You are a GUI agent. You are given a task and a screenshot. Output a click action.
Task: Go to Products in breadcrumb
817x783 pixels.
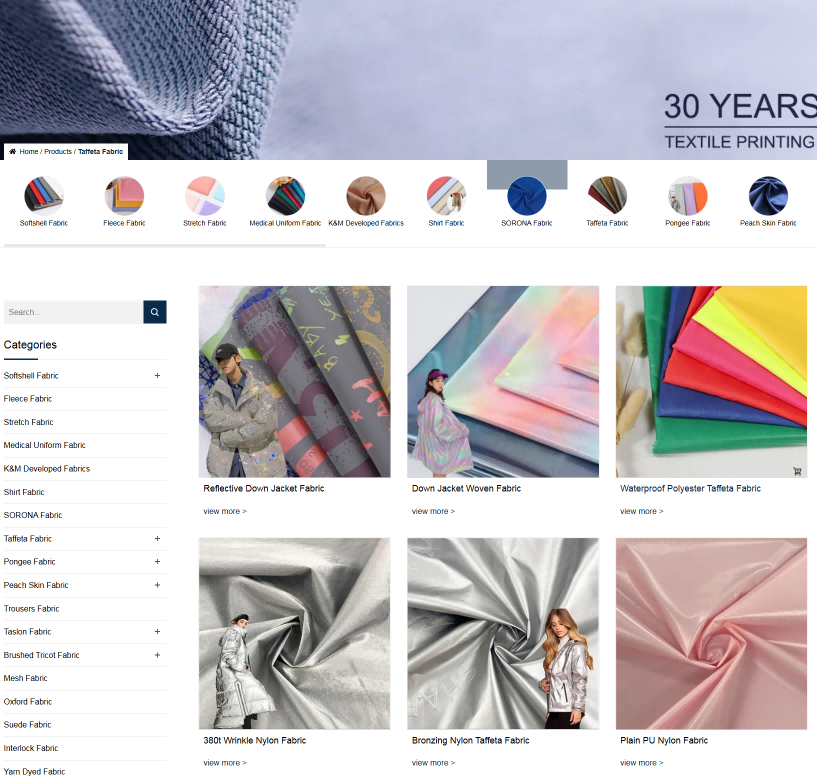coord(58,152)
